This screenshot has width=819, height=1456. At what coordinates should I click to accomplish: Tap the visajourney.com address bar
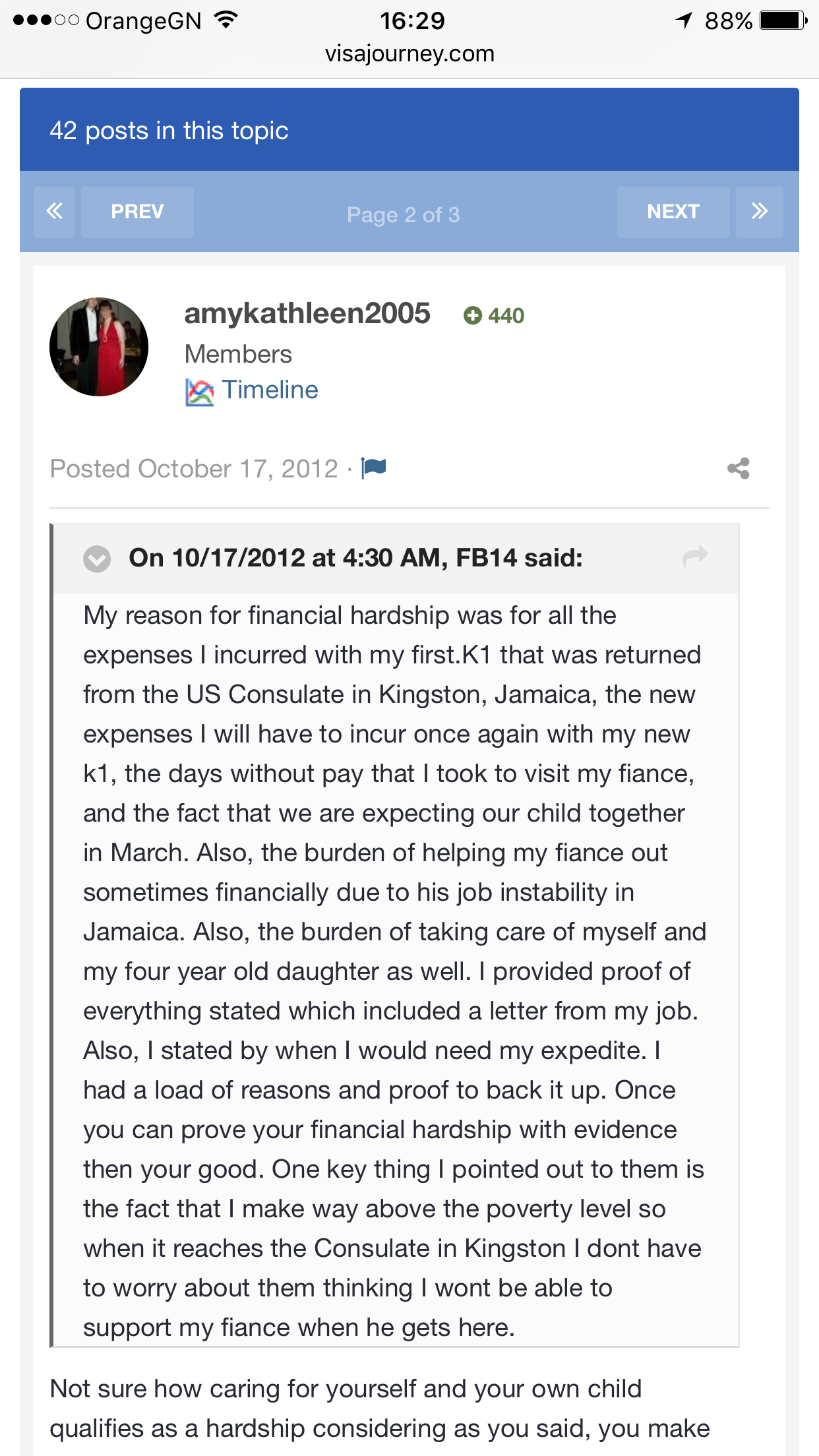(x=409, y=53)
